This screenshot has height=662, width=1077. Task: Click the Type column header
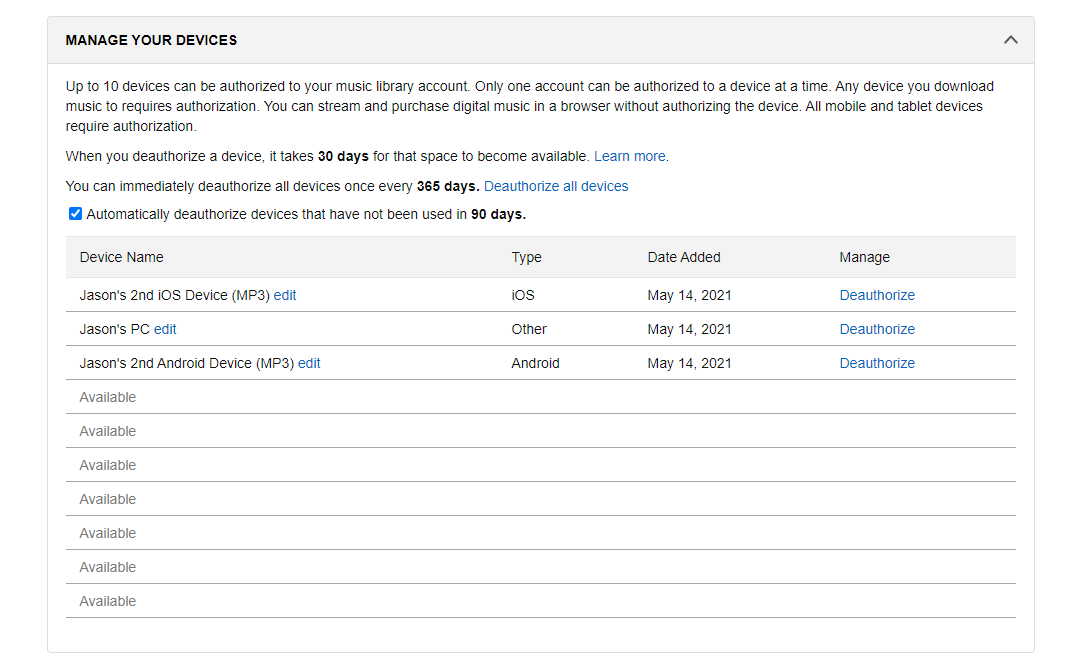(526, 258)
